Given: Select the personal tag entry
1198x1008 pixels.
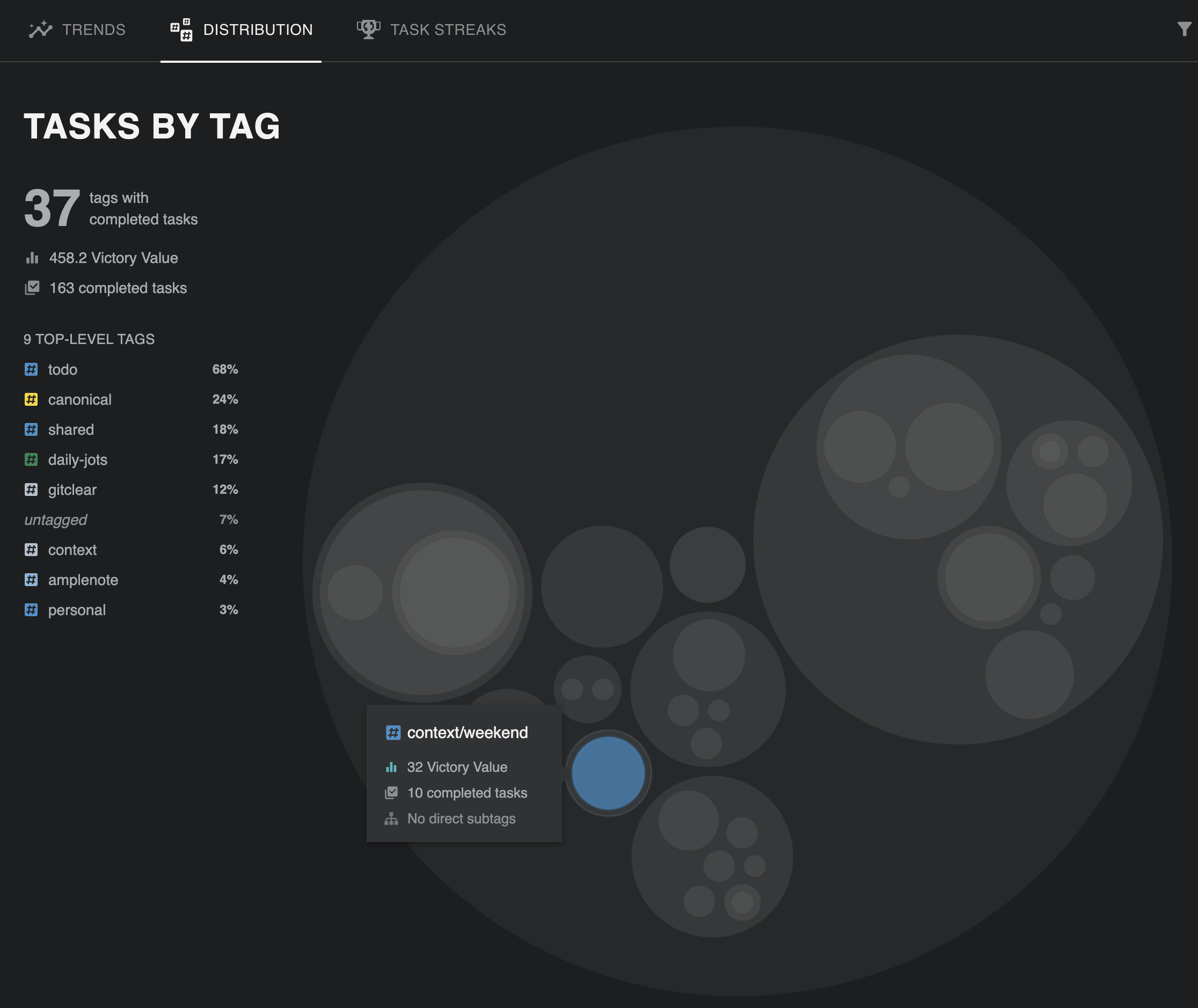Looking at the screenshot, I should [x=77, y=610].
